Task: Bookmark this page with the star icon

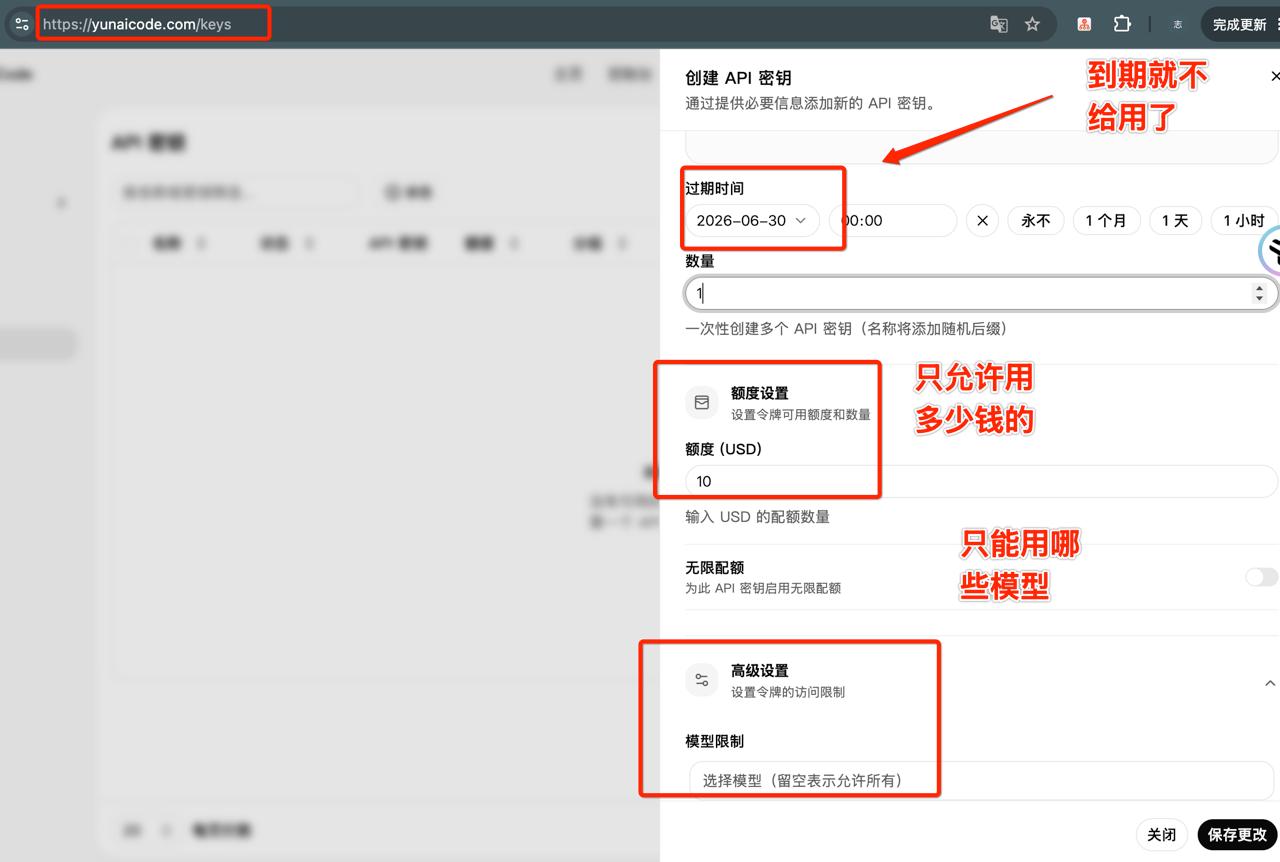Action: coord(1033,24)
